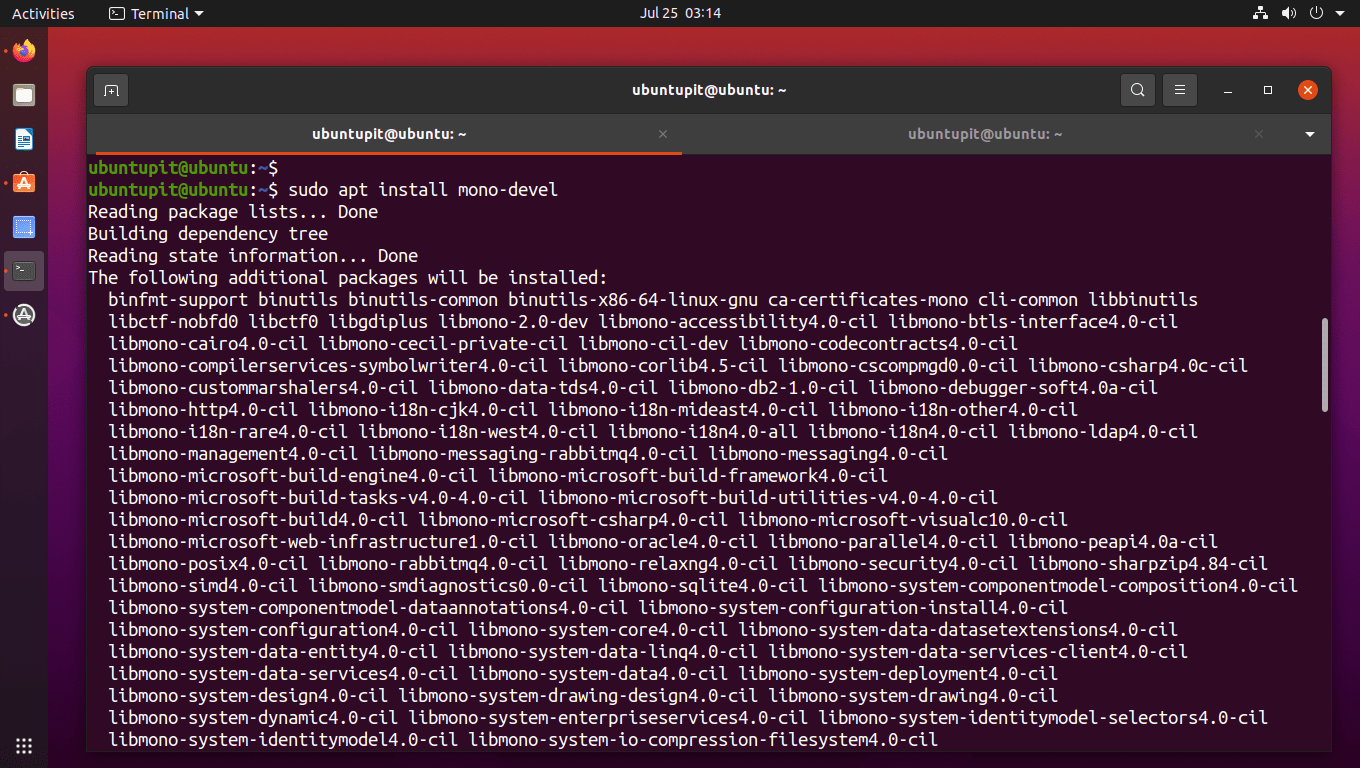
Task: Expand the tab list dropdown arrow
Action: 1309,133
